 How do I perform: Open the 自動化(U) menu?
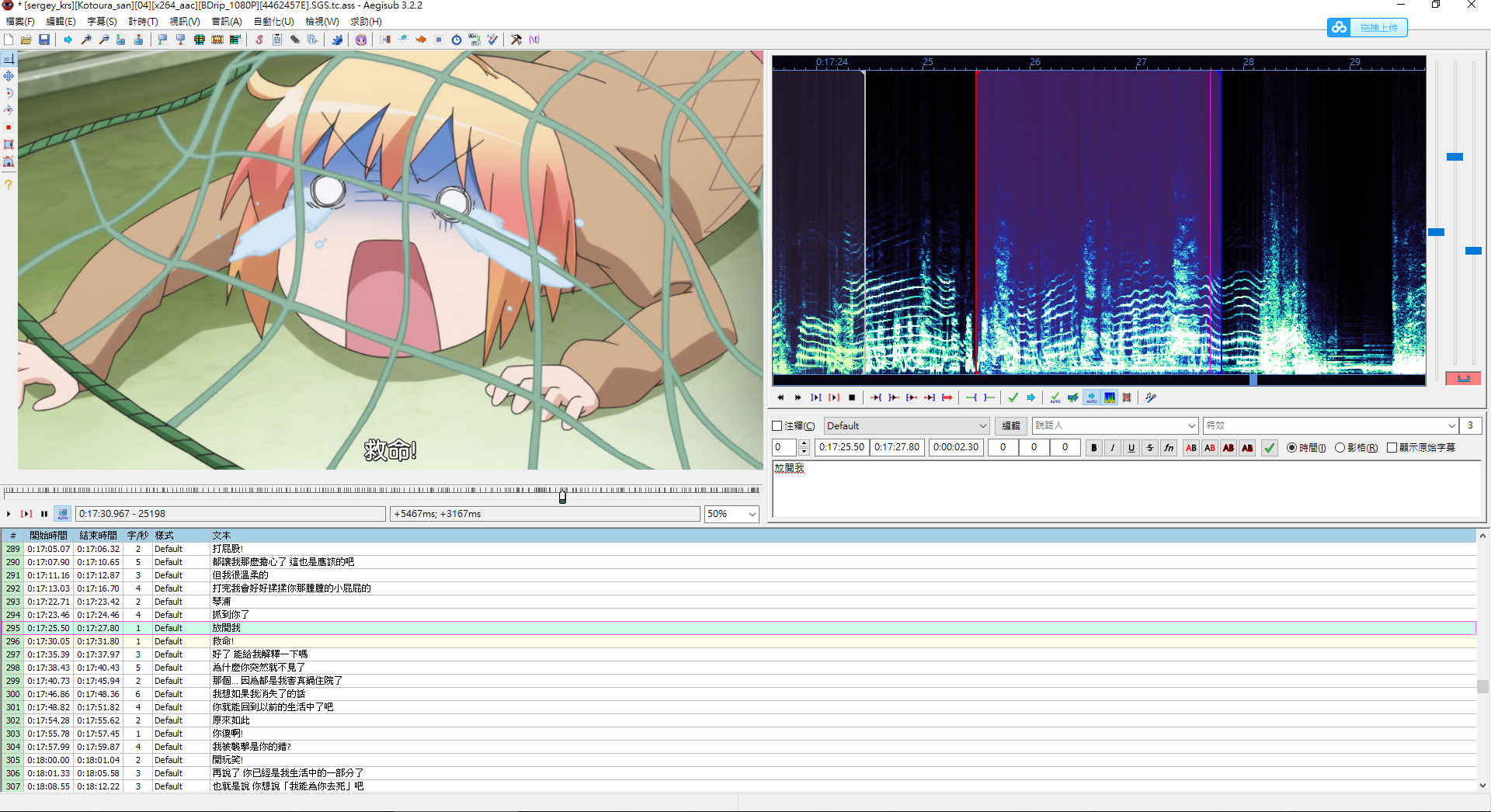(x=274, y=22)
